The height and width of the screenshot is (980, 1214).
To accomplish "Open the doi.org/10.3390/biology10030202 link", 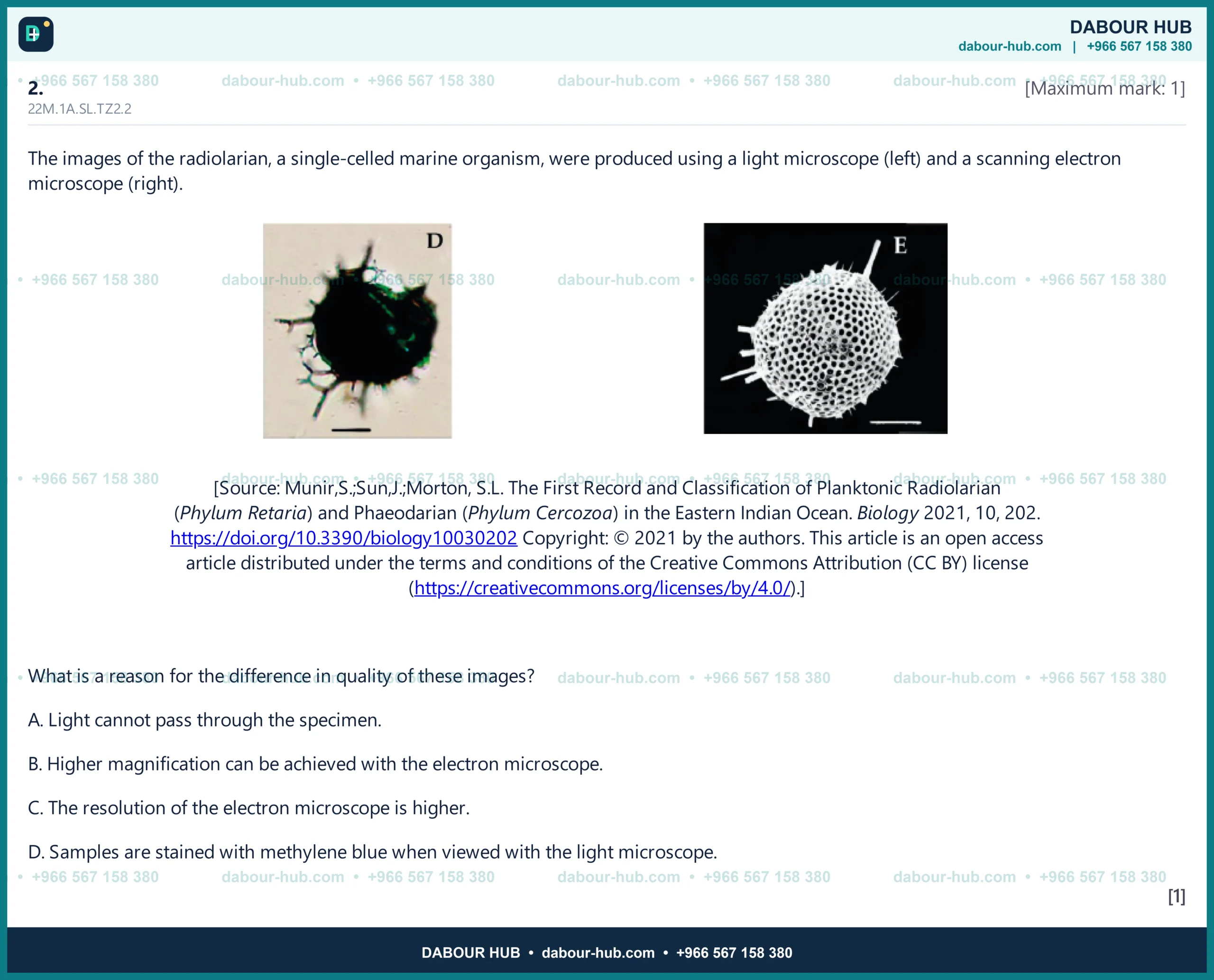I will coord(343,538).
